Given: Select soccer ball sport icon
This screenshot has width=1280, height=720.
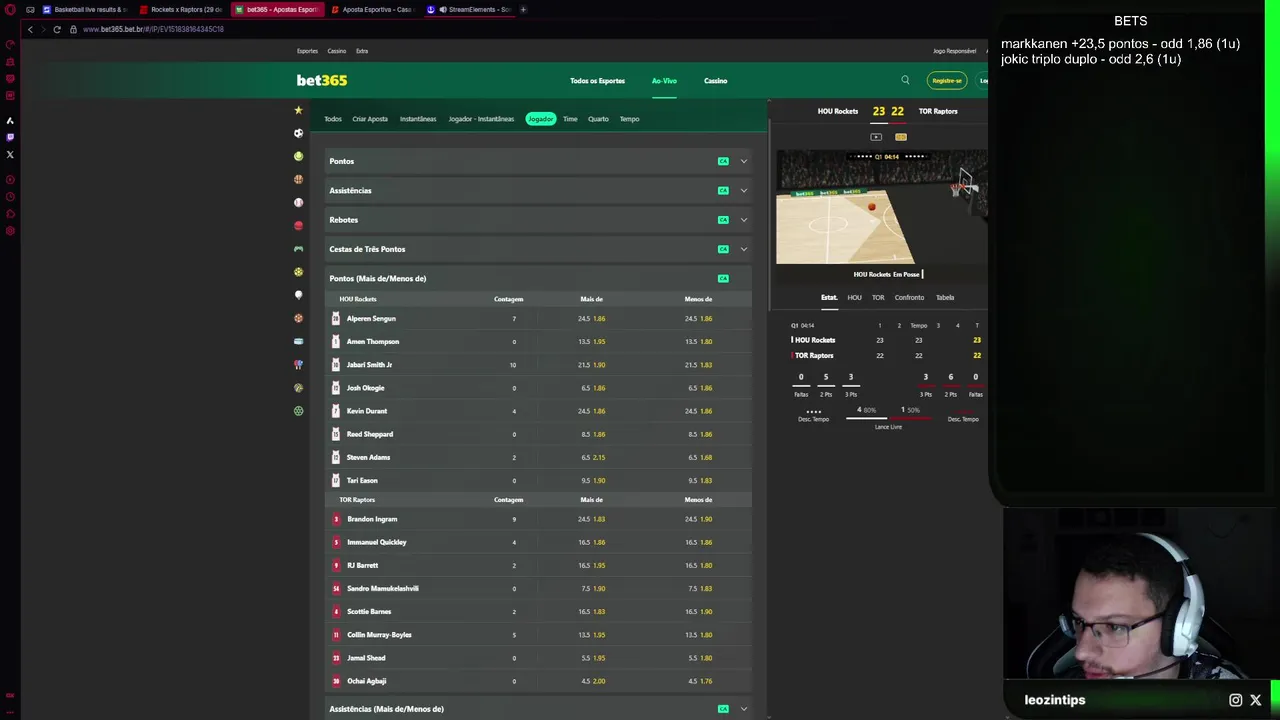Looking at the screenshot, I should click(298, 133).
